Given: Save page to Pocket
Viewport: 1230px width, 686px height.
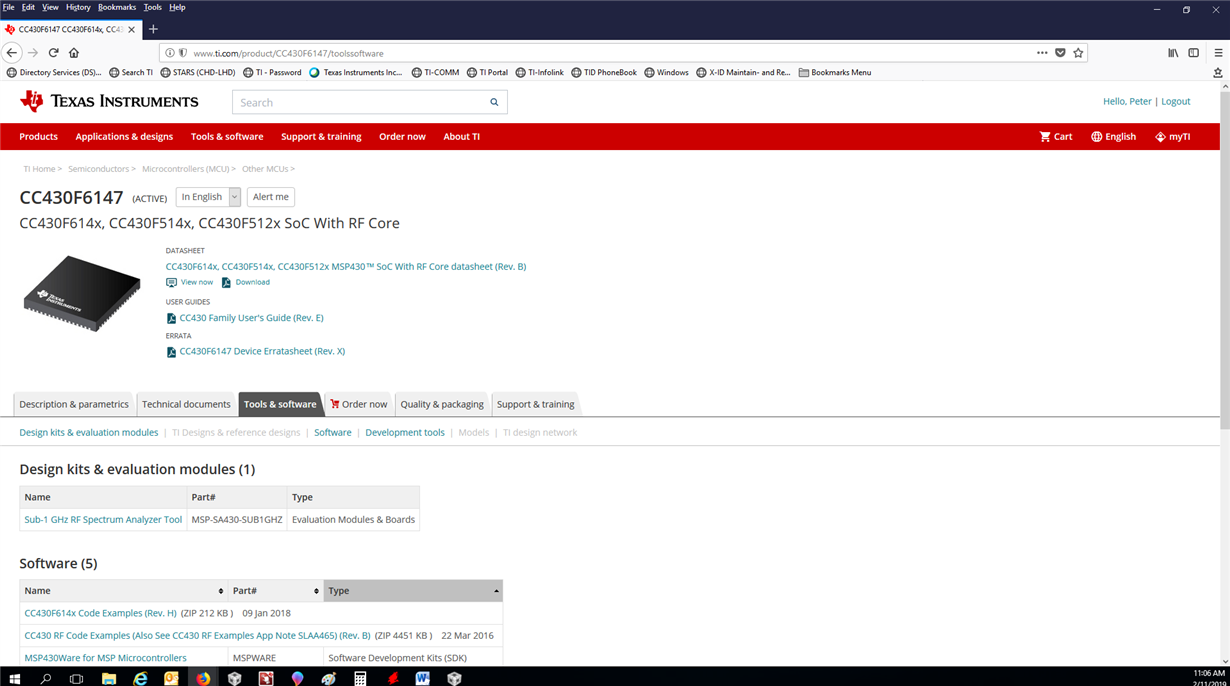Looking at the screenshot, I should coord(1060,53).
